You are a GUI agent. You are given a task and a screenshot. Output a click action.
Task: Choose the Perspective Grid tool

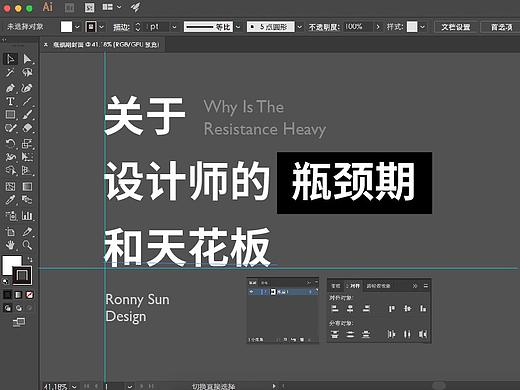pyautogui.click(x=27, y=171)
